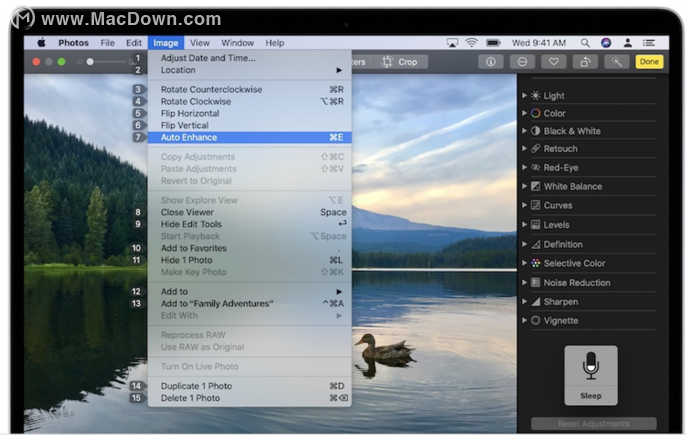Open the user account menu bar icon

627,43
